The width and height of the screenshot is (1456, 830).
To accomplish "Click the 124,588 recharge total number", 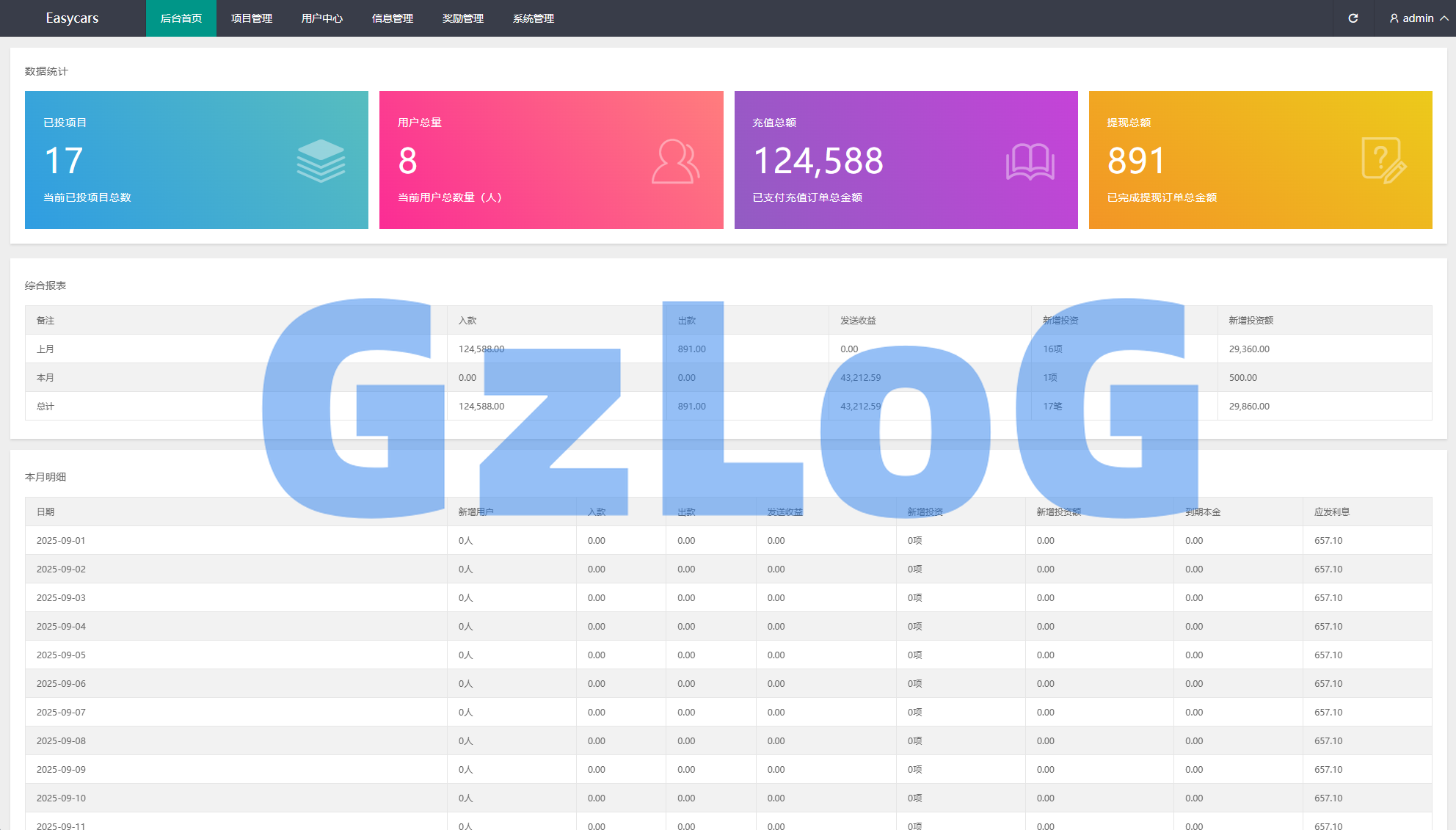I will [x=818, y=161].
